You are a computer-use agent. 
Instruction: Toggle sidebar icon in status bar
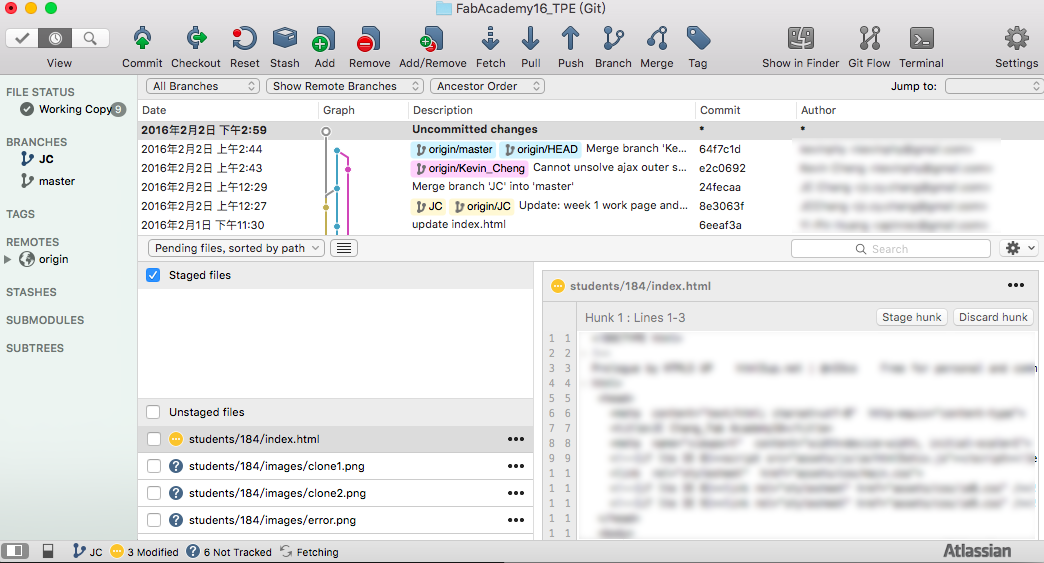[15, 551]
